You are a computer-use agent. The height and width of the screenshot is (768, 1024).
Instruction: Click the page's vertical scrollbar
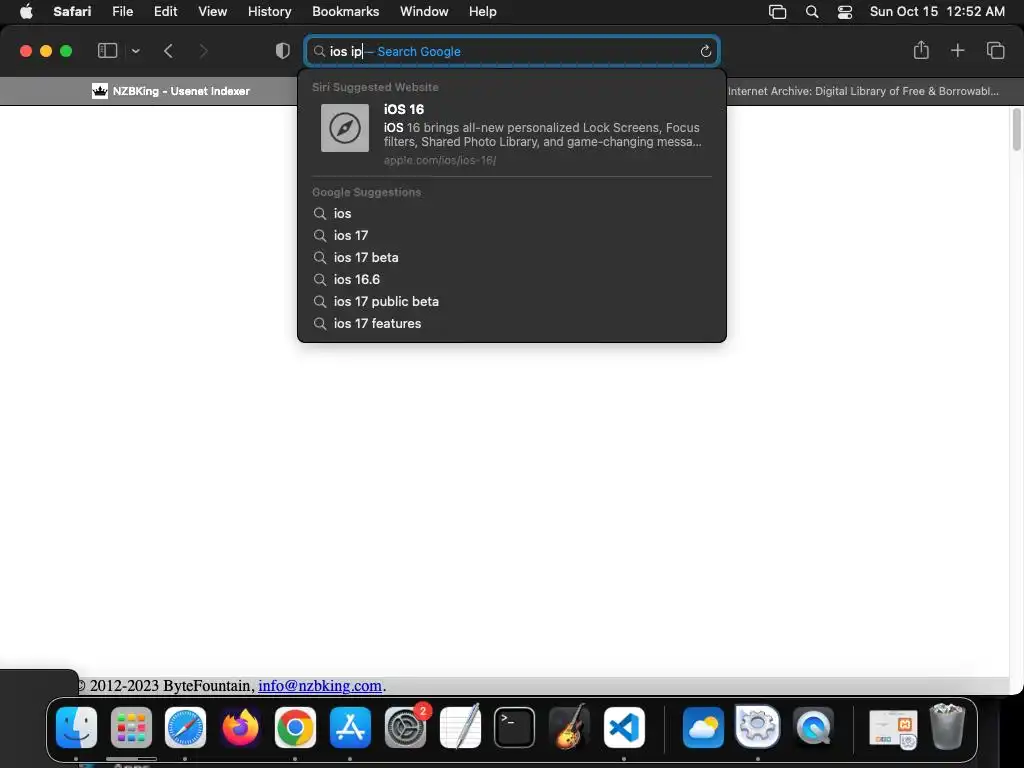tap(1016, 129)
